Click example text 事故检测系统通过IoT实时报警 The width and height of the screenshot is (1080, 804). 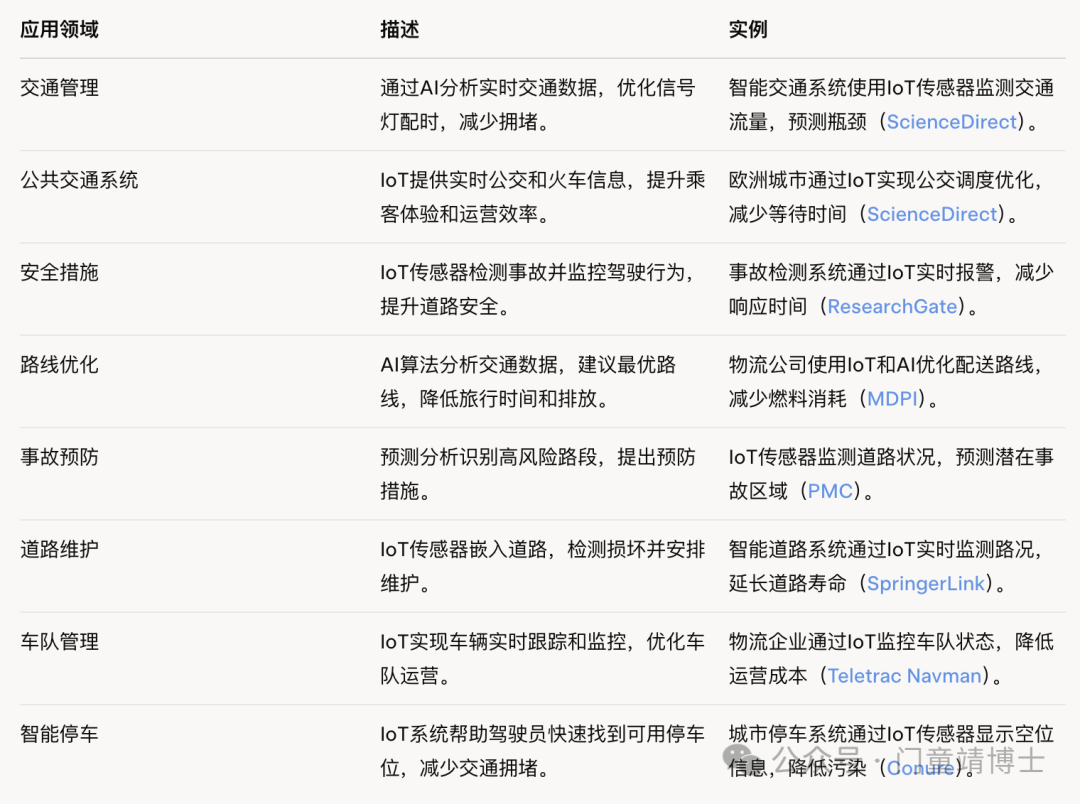click(x=891, y=289)
